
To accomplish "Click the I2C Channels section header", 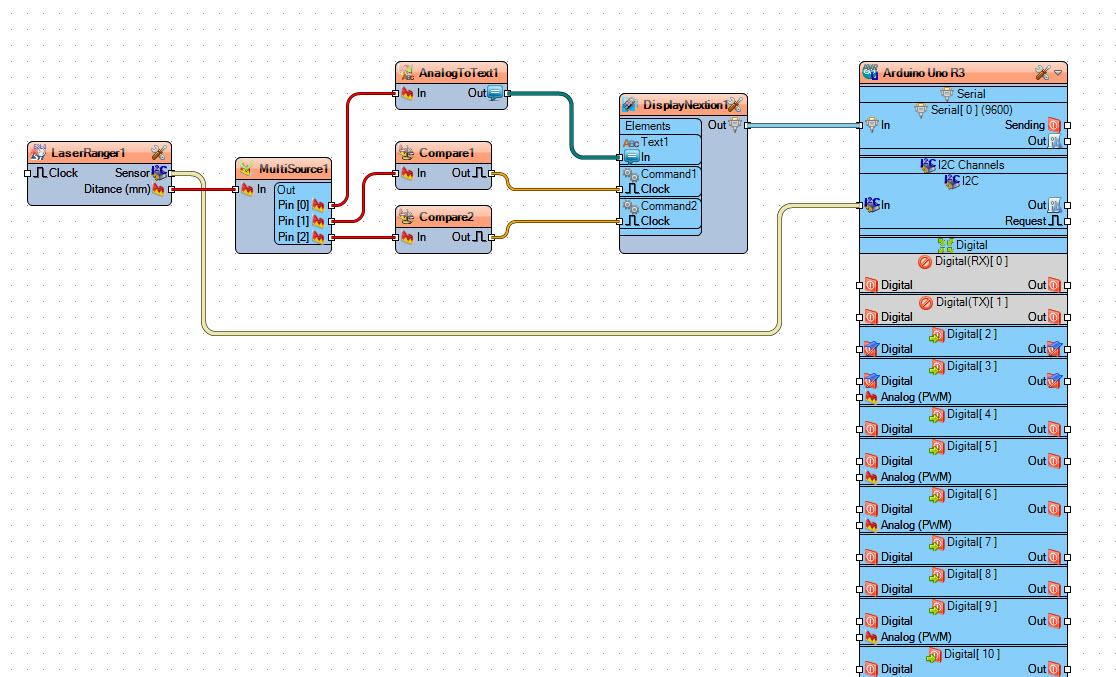I will [963, 165].
